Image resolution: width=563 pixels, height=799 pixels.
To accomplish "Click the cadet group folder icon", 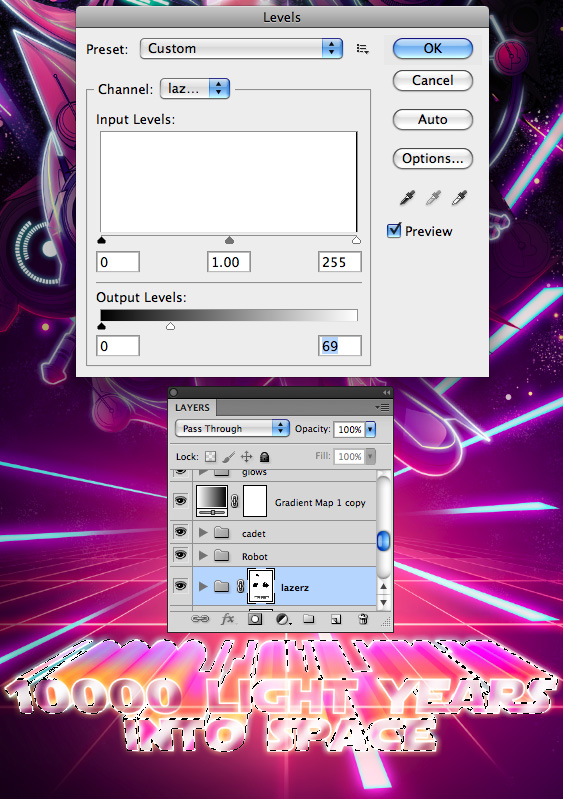I will pos(222,533).
